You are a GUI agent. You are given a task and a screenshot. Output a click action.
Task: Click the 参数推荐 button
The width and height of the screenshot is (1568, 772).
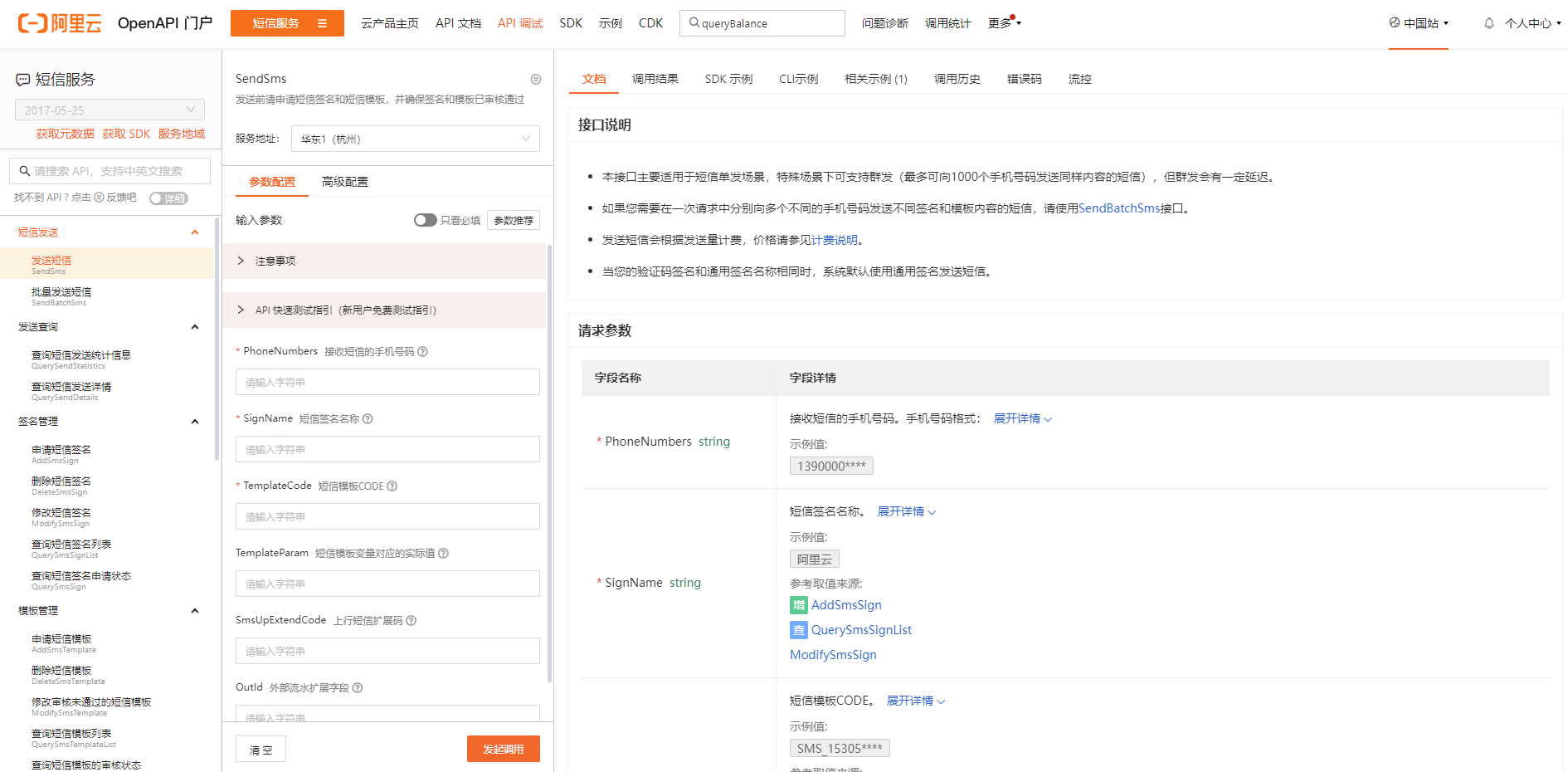(514, 220)
